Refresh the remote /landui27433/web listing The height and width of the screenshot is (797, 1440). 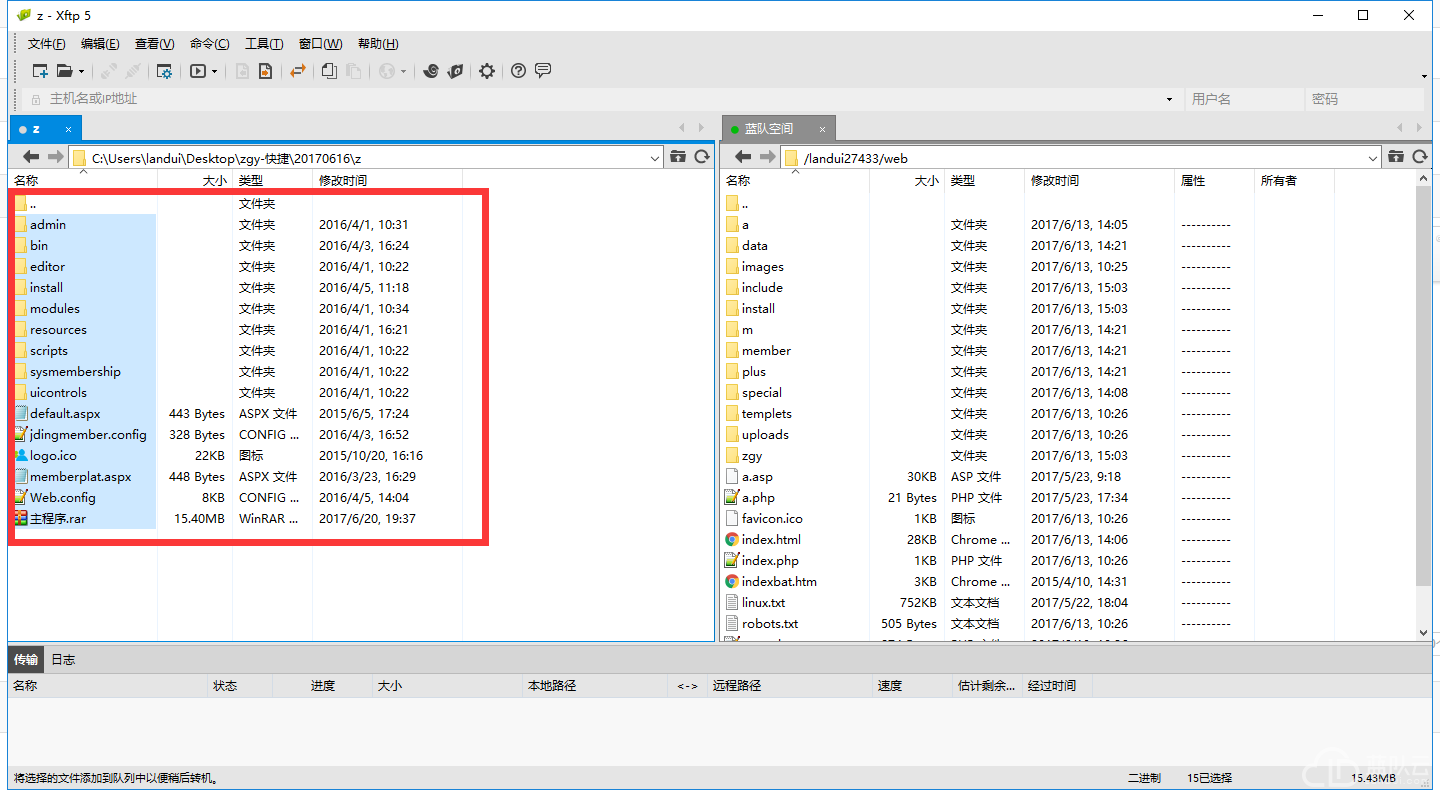(x=1414, y=157)
